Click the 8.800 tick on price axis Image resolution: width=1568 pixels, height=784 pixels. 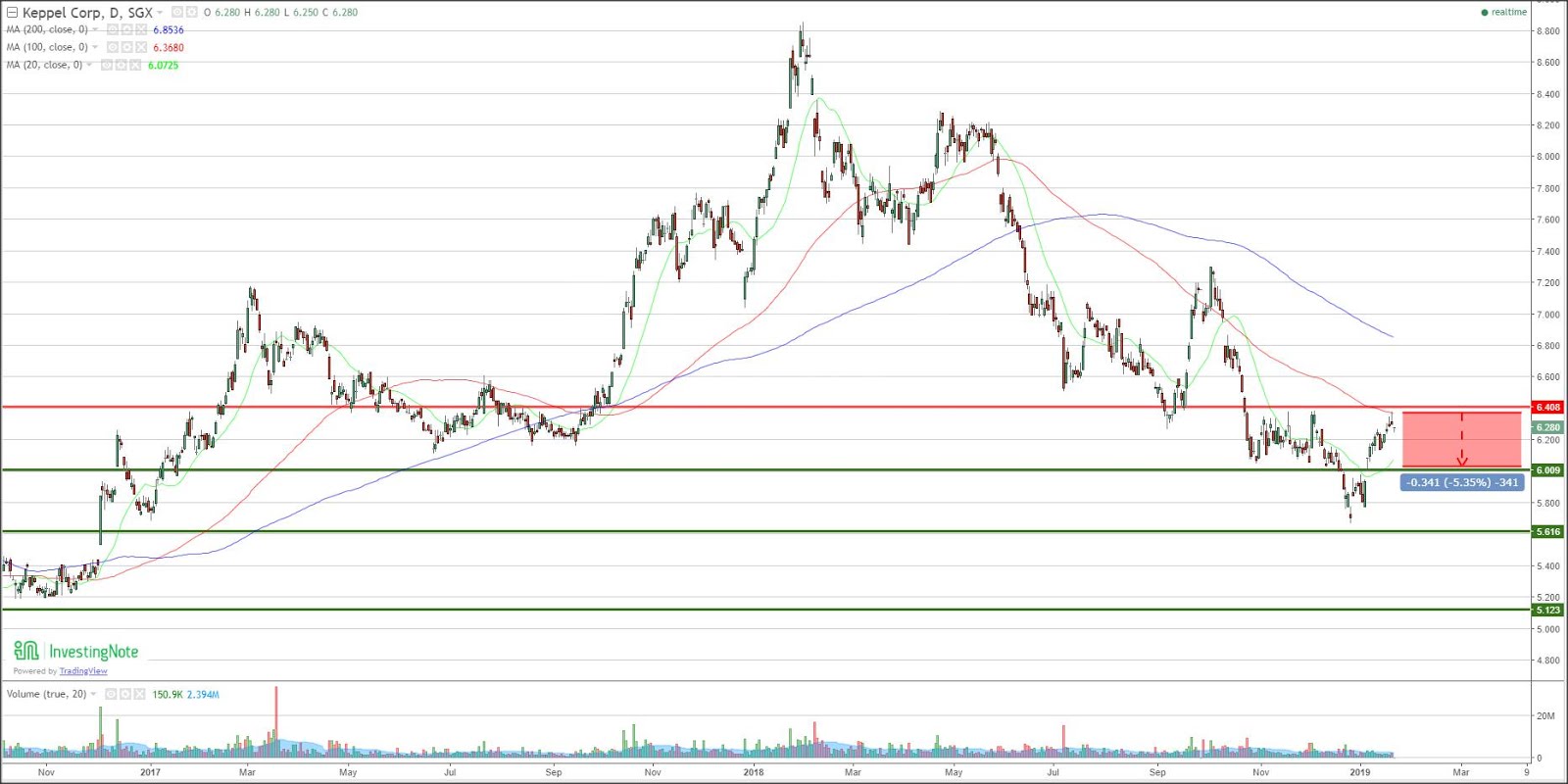1548,31
